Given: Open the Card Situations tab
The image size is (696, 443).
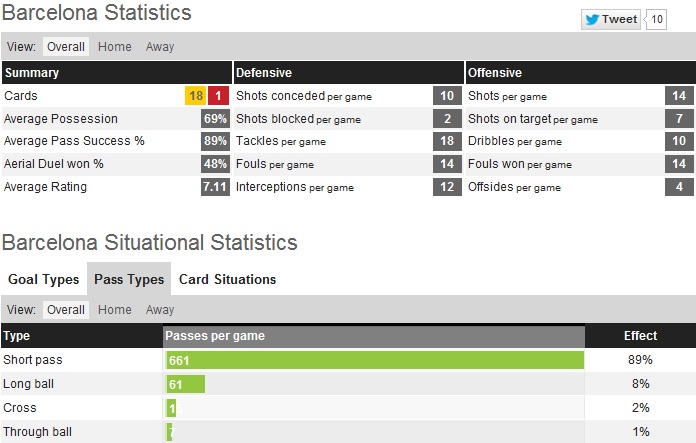Looking at the screenshot, I should click(x=227, y=279).
